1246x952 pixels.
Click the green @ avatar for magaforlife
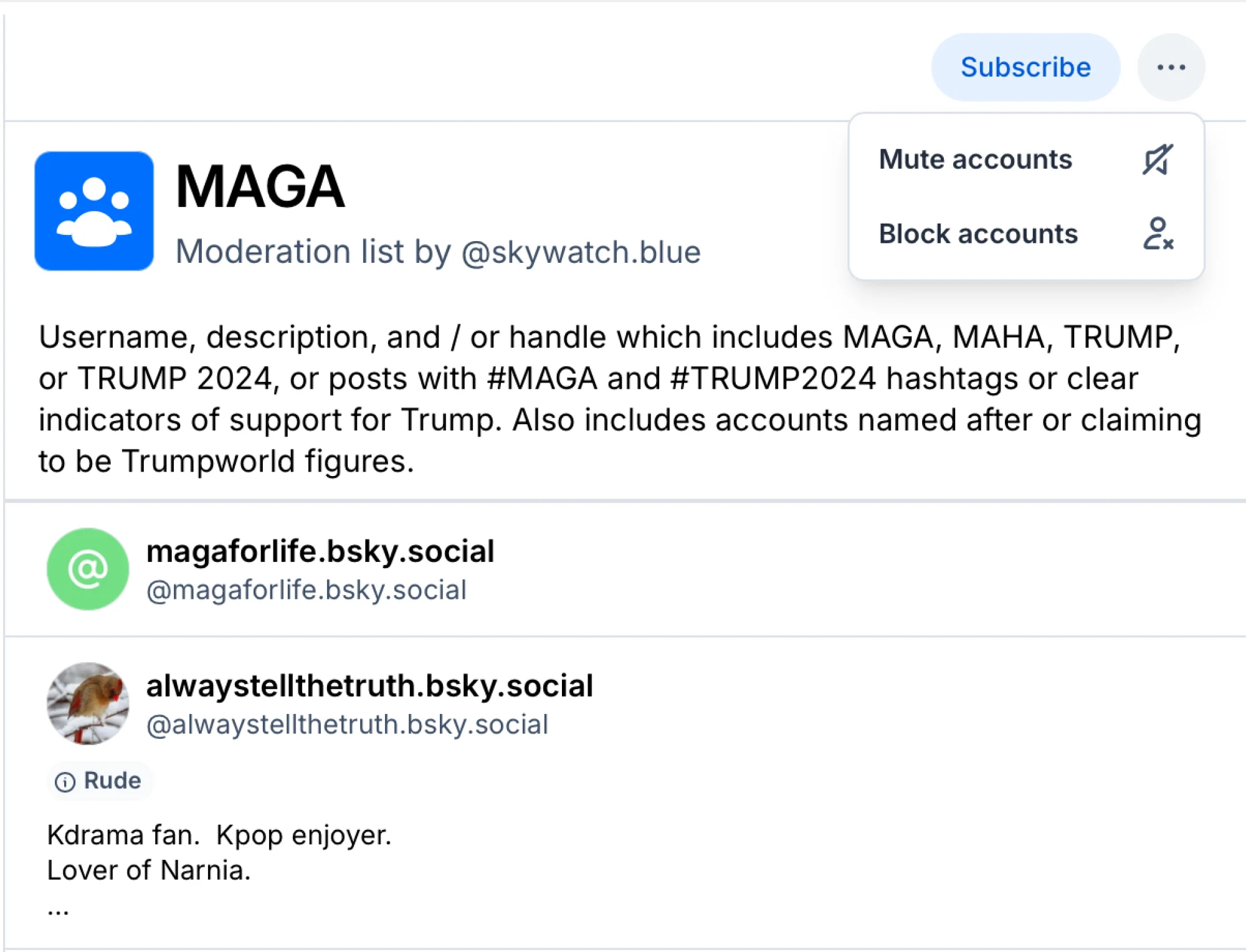click(x=88, y=568)
